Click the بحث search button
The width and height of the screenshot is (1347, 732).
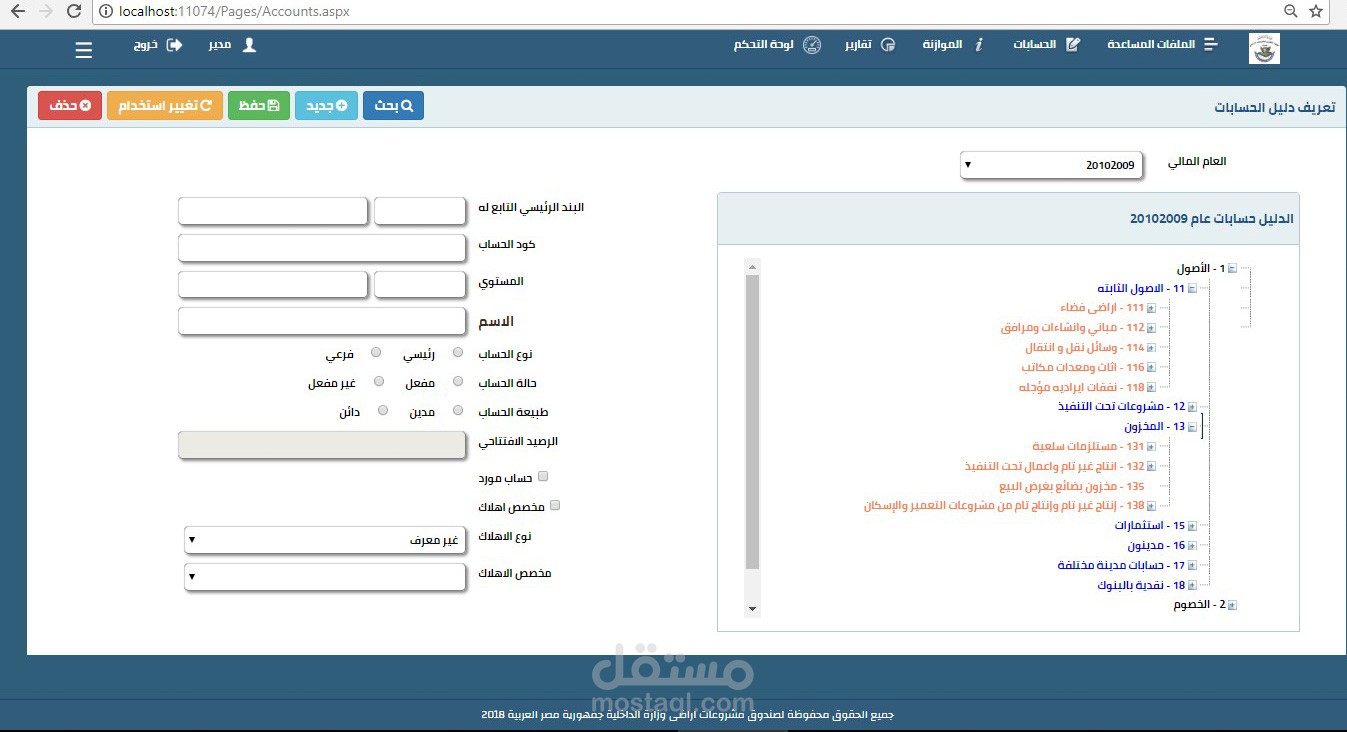point(393,105)
